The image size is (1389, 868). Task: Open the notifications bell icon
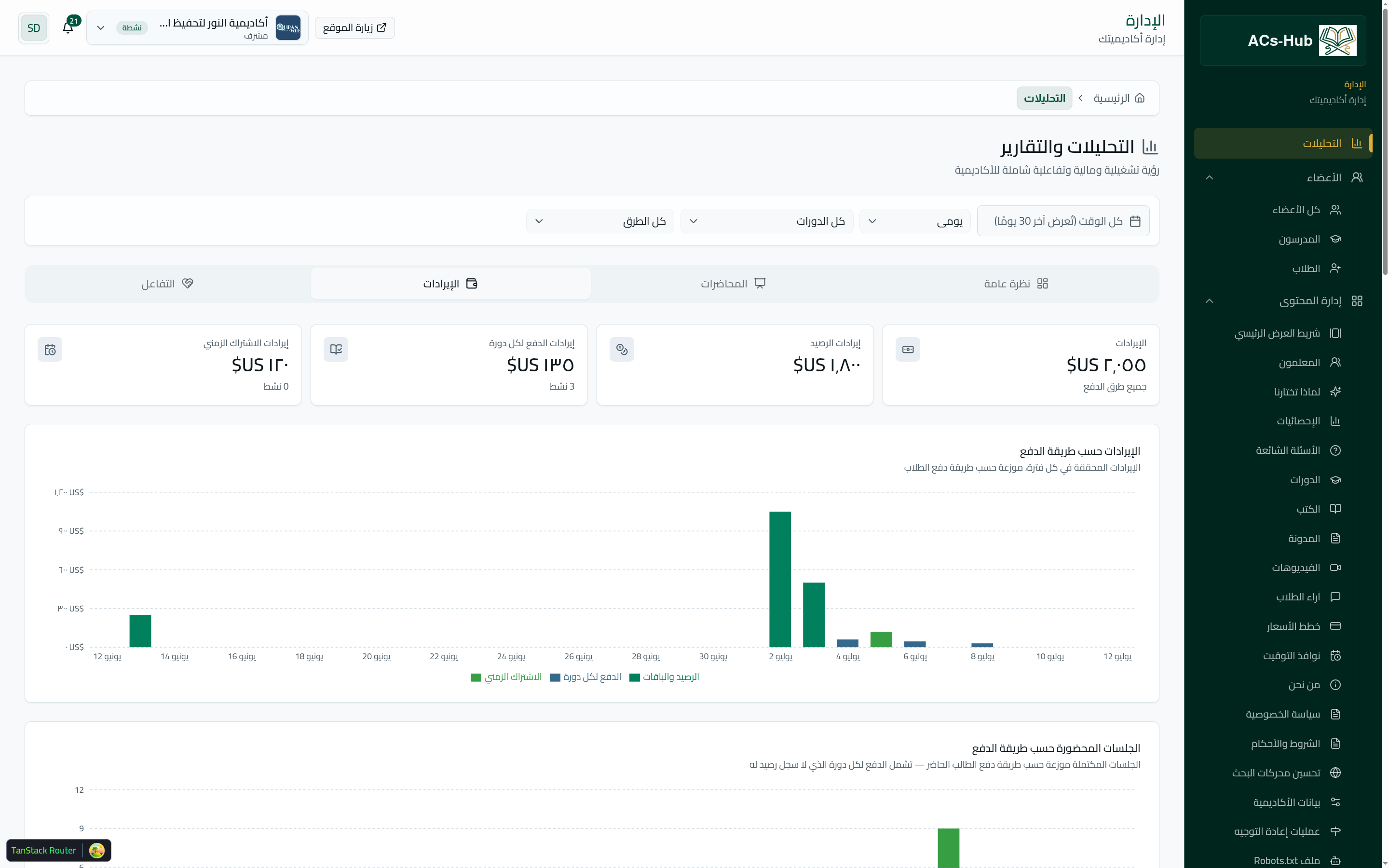[x=68, y=27]
